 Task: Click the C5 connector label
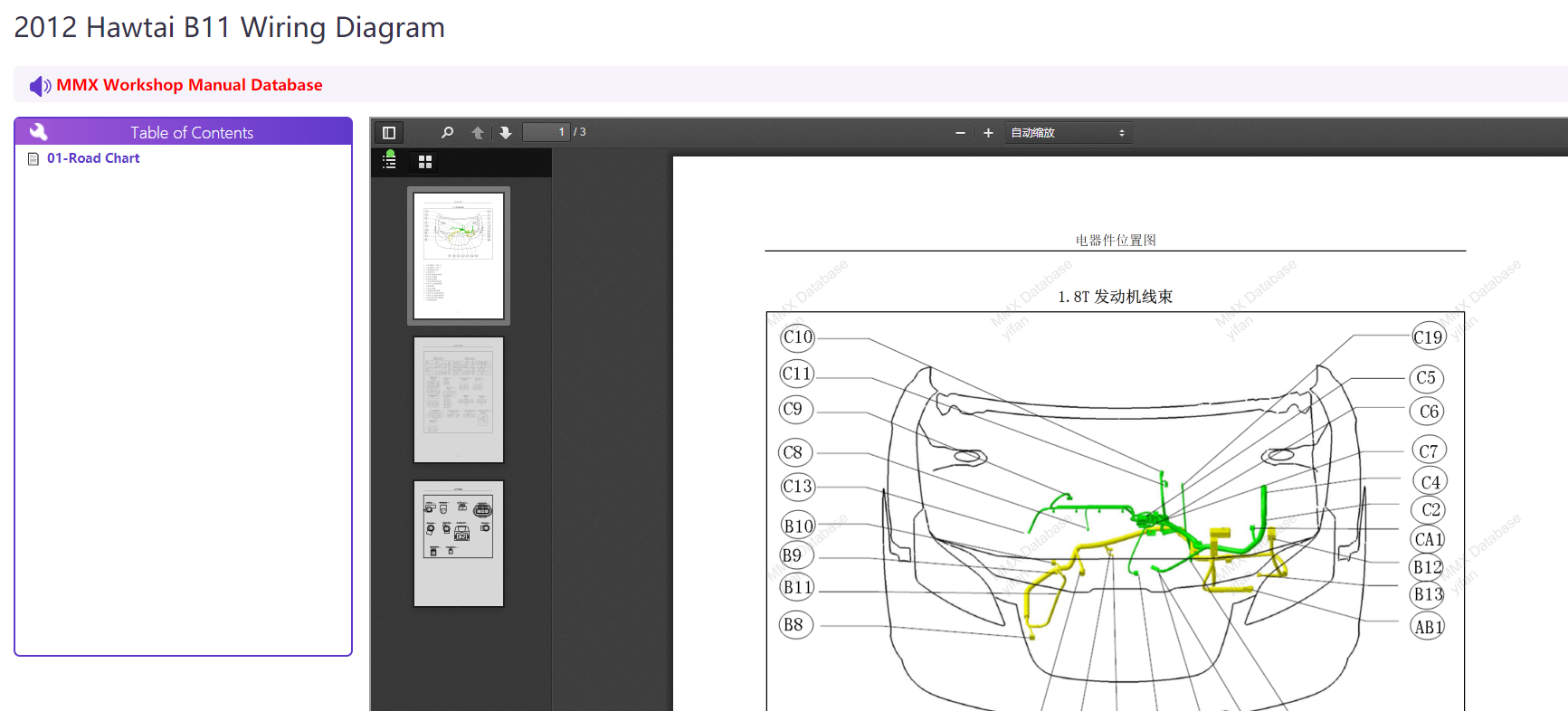(x=1427, y=378)
